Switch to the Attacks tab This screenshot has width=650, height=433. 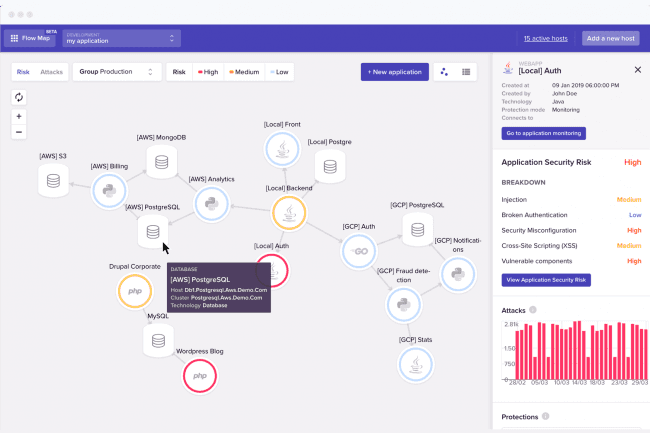(51, 72)
